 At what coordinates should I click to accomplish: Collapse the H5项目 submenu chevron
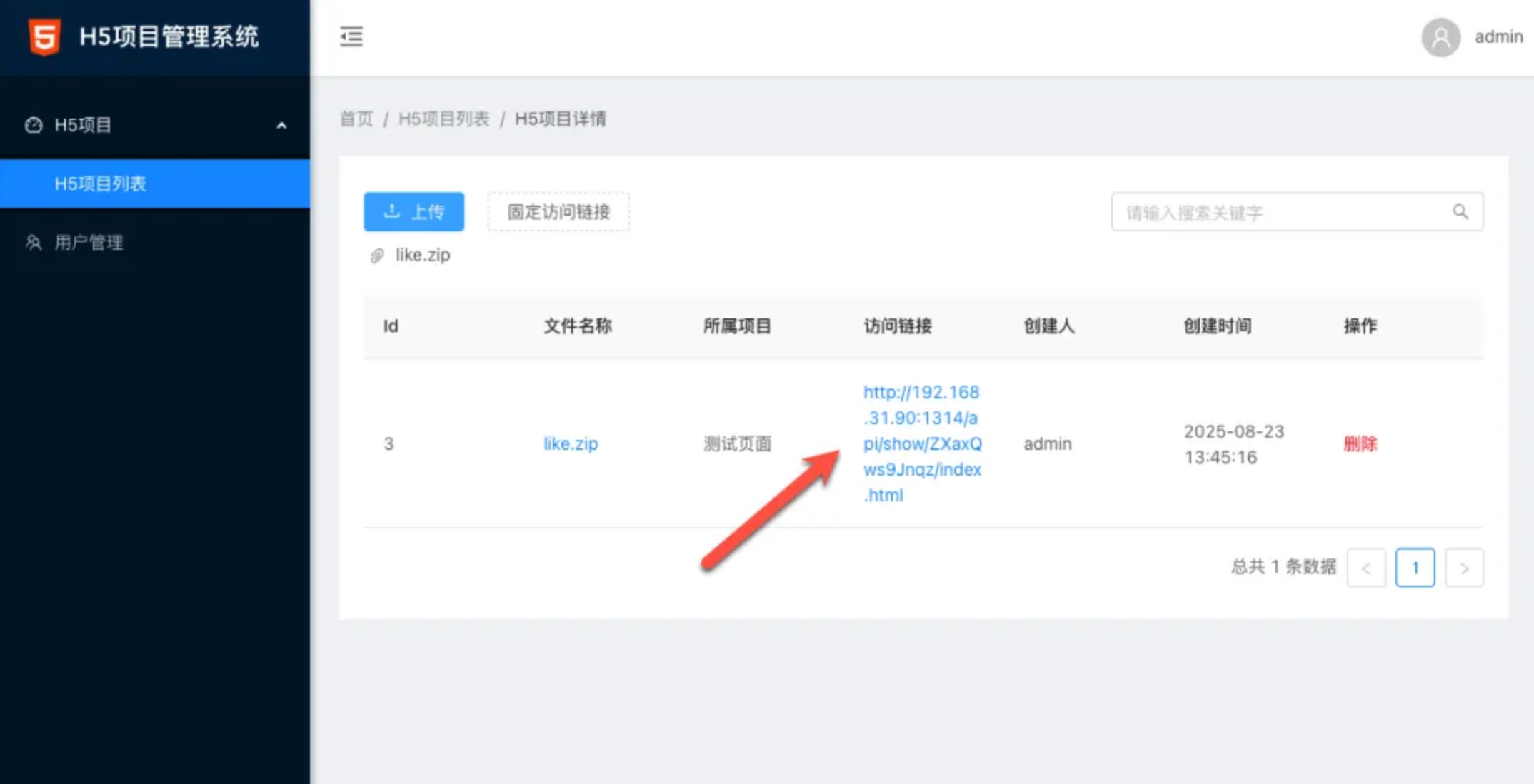[x=281, y=126]
